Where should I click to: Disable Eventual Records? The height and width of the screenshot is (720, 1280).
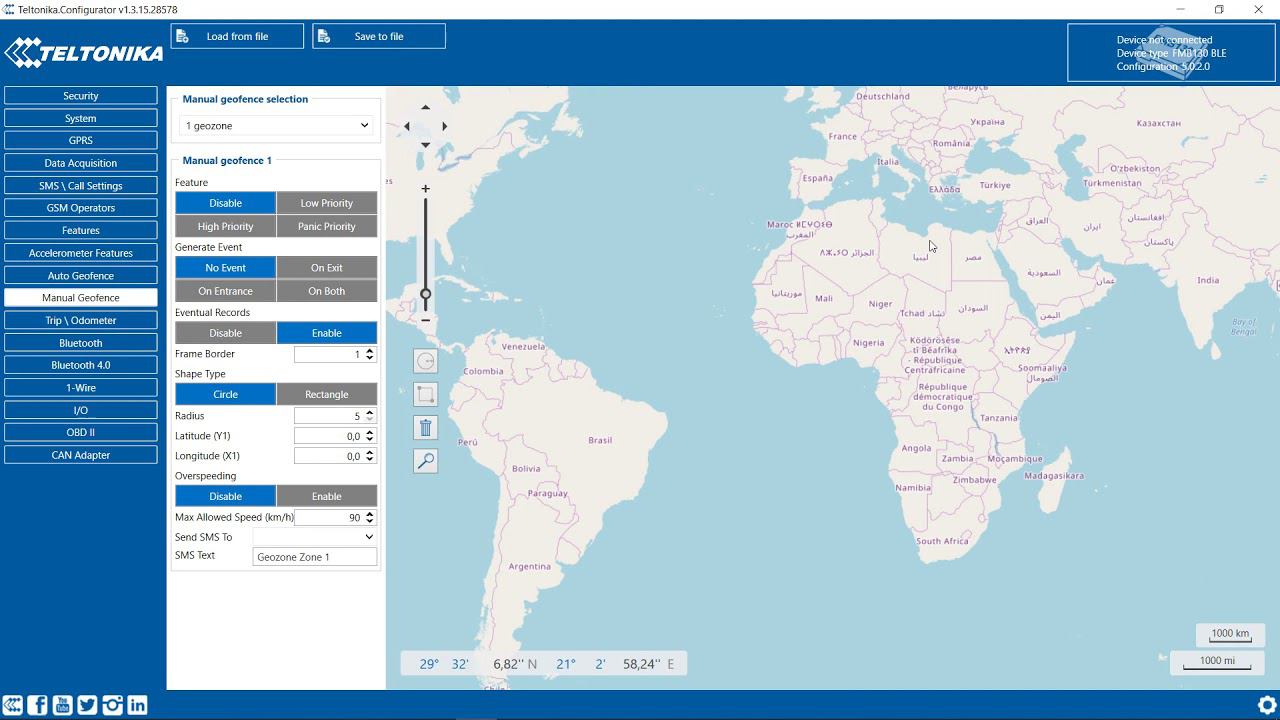click(x=225, y=333)
